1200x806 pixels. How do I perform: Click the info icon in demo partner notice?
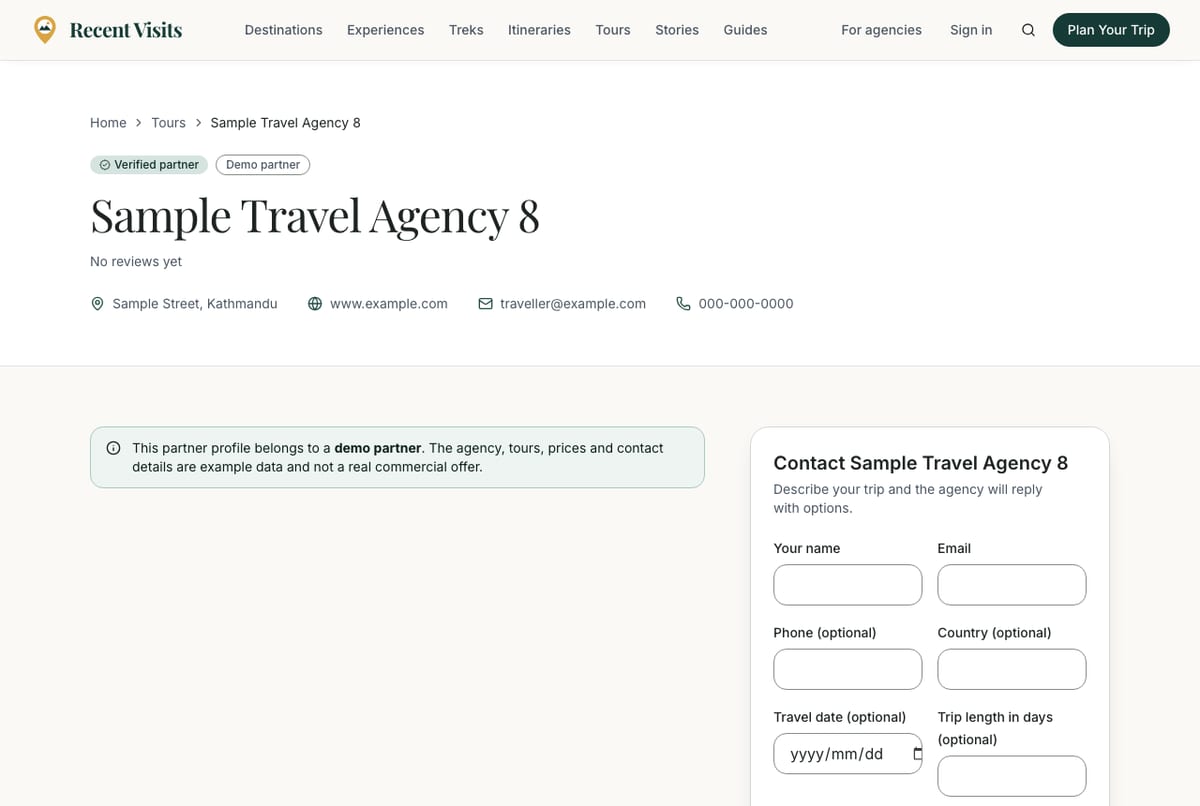[114, 448]
